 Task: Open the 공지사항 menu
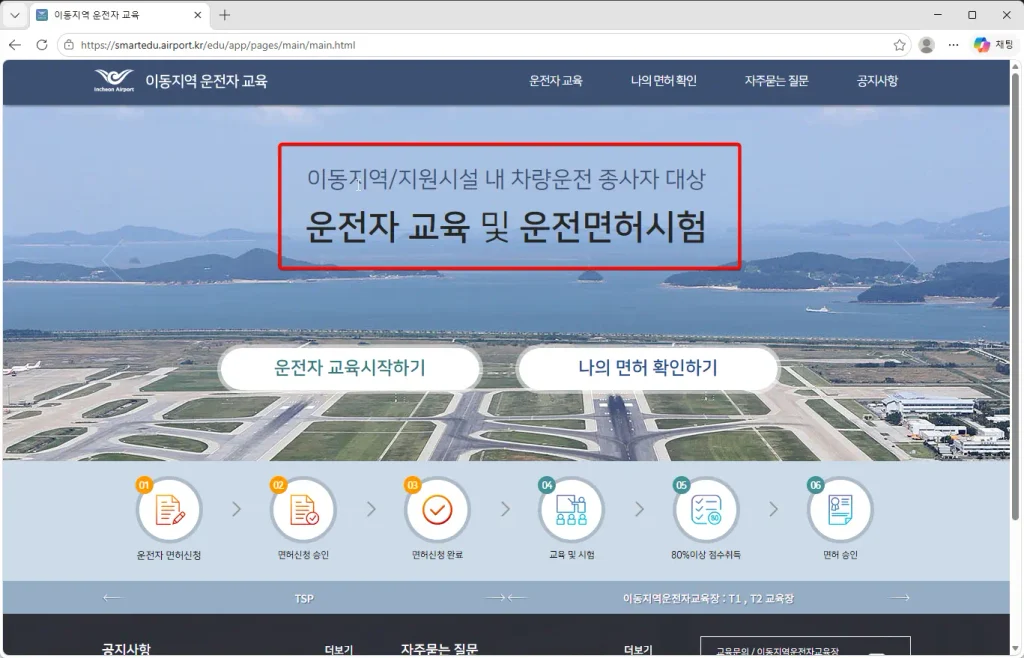point(877,81)
